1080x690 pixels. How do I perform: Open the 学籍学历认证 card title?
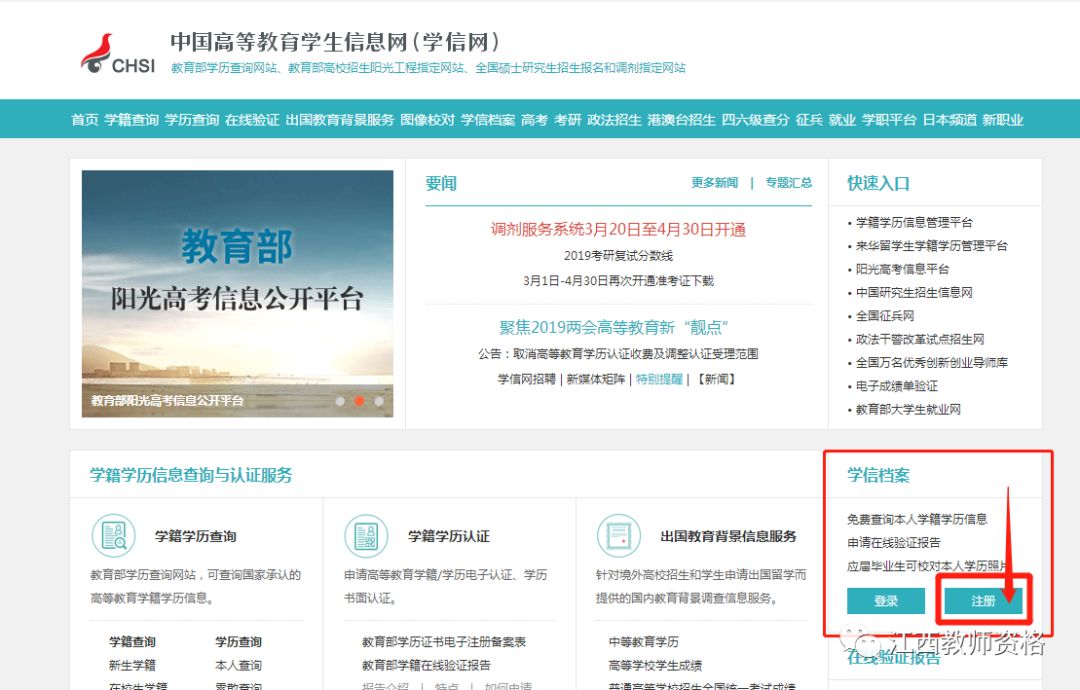[448, 536]
